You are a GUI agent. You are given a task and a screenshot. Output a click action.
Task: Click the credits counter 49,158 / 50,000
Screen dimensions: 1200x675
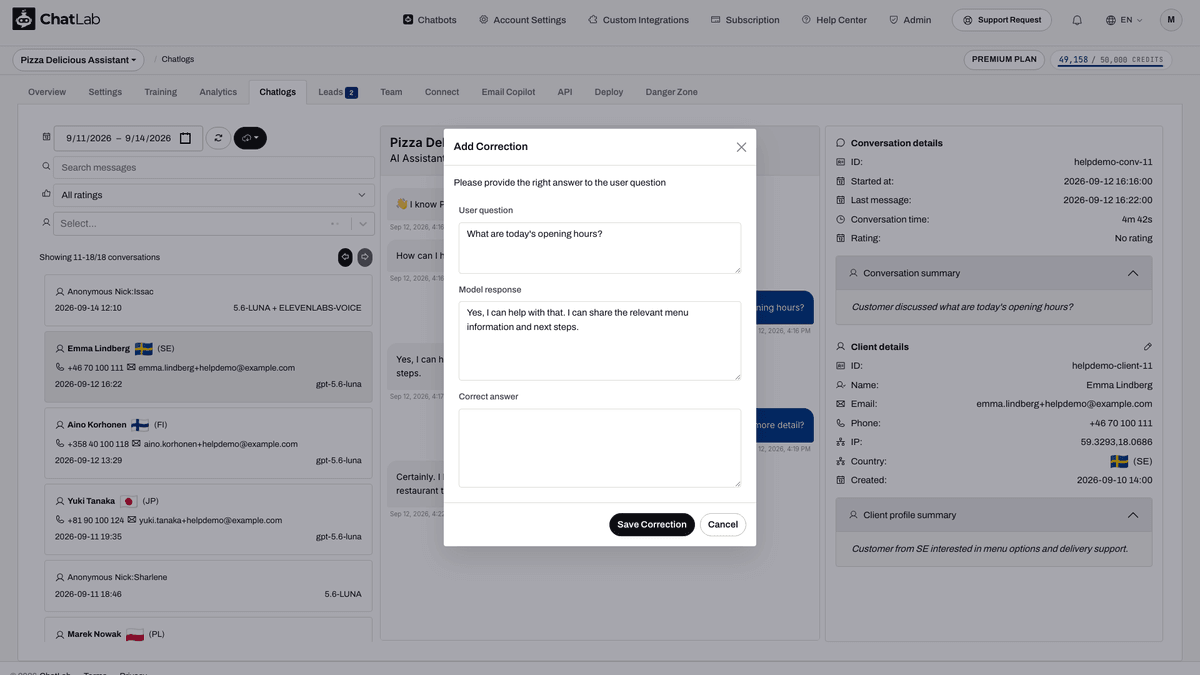coord(1110,60)
